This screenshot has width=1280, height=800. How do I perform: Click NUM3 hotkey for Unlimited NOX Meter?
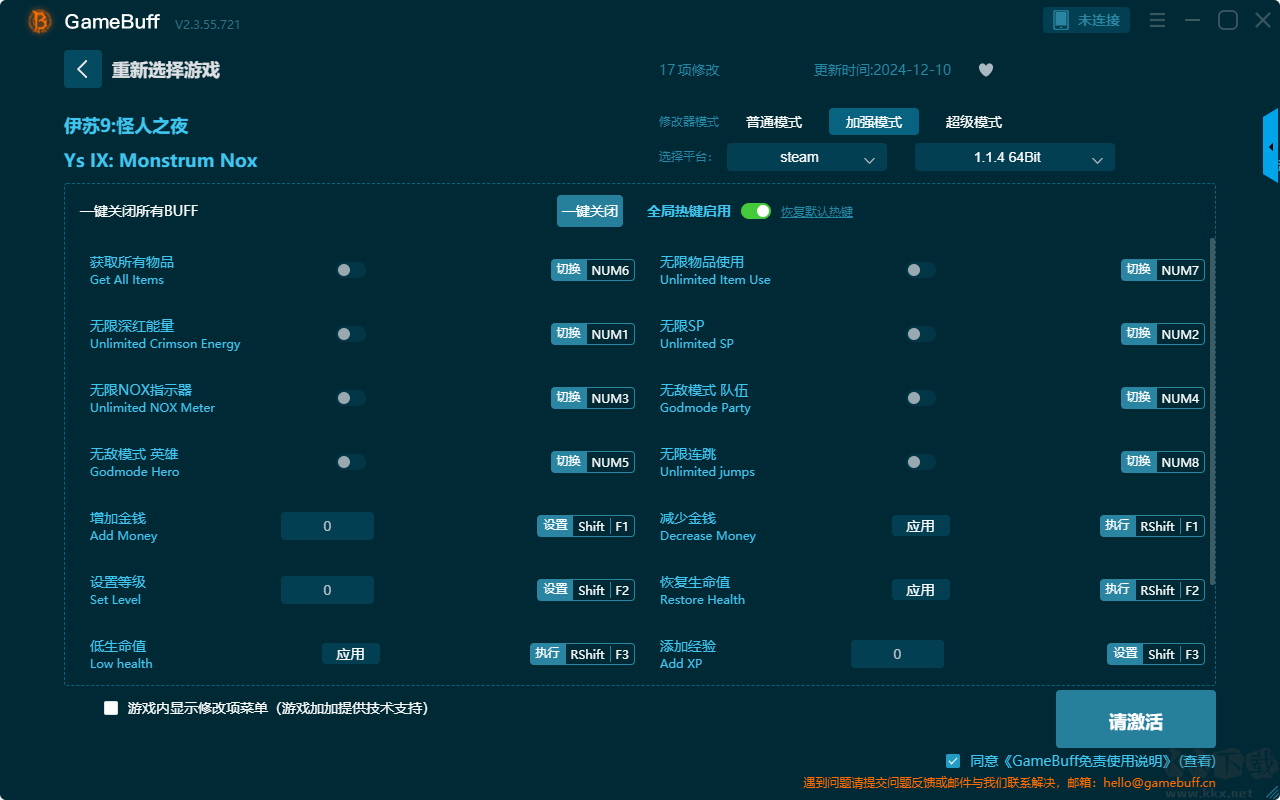pos(593,398)
